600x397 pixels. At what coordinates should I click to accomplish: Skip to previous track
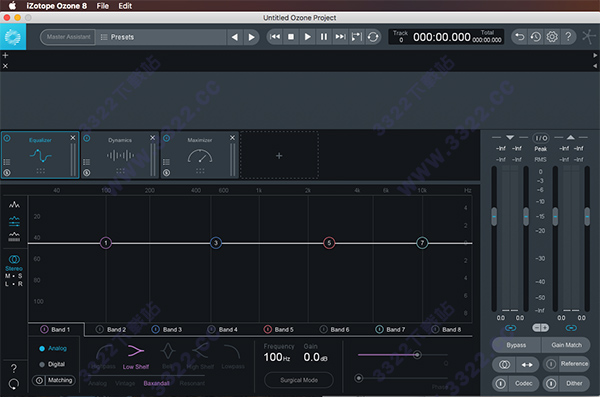[274, 37]
